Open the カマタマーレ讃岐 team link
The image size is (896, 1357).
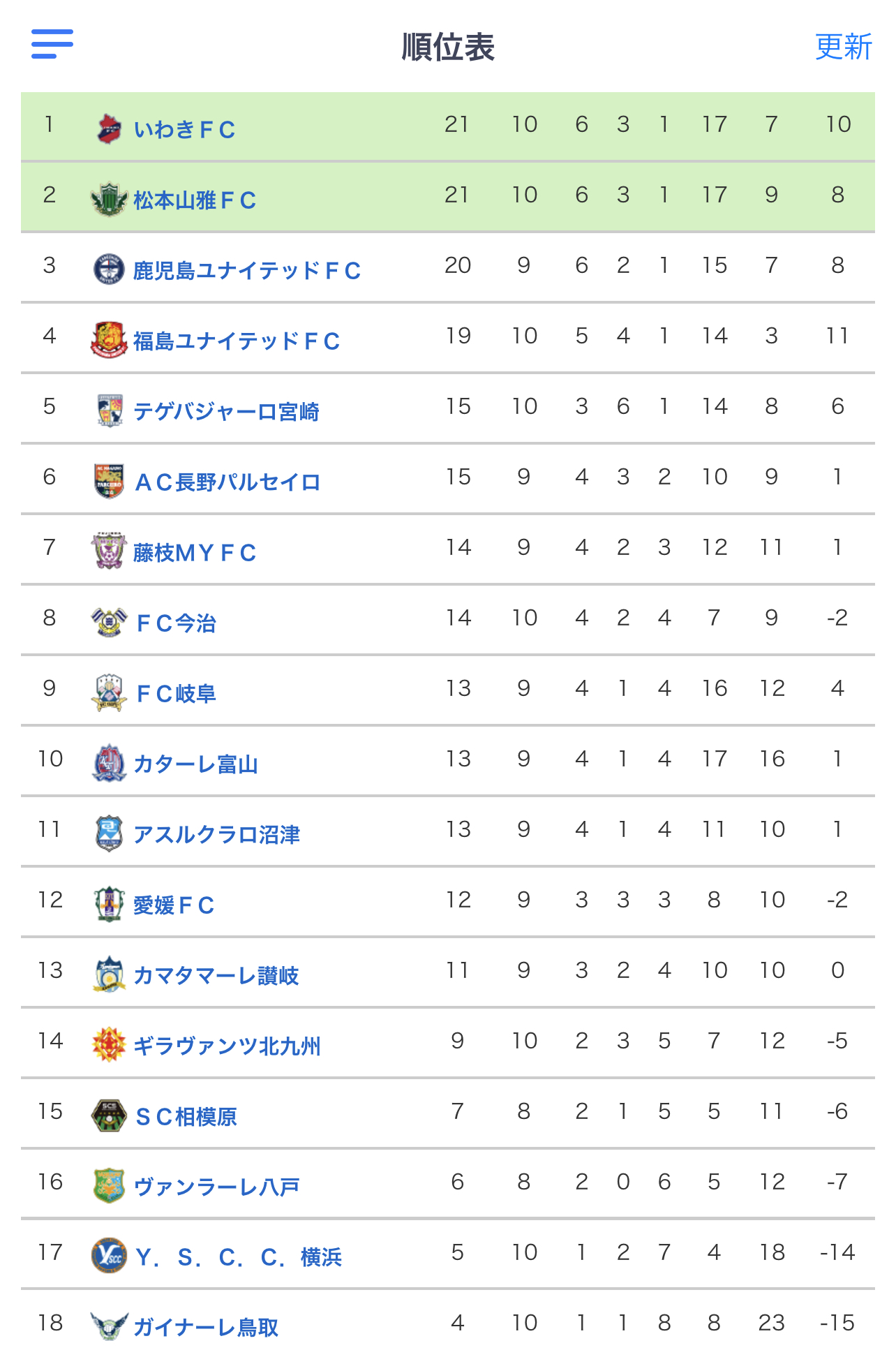pos(216,976)
